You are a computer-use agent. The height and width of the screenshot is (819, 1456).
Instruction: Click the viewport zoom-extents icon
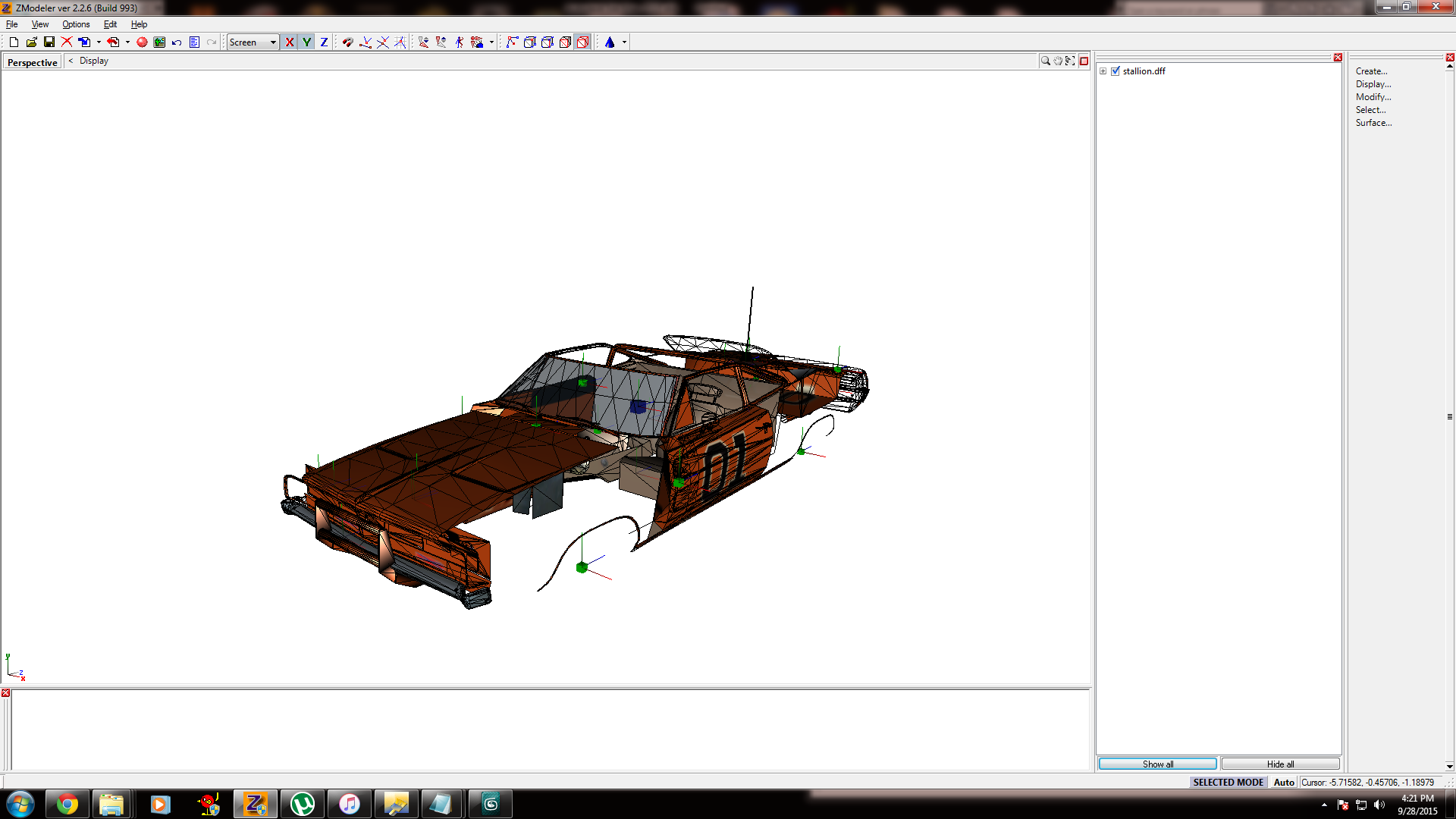pos(1070,61)
